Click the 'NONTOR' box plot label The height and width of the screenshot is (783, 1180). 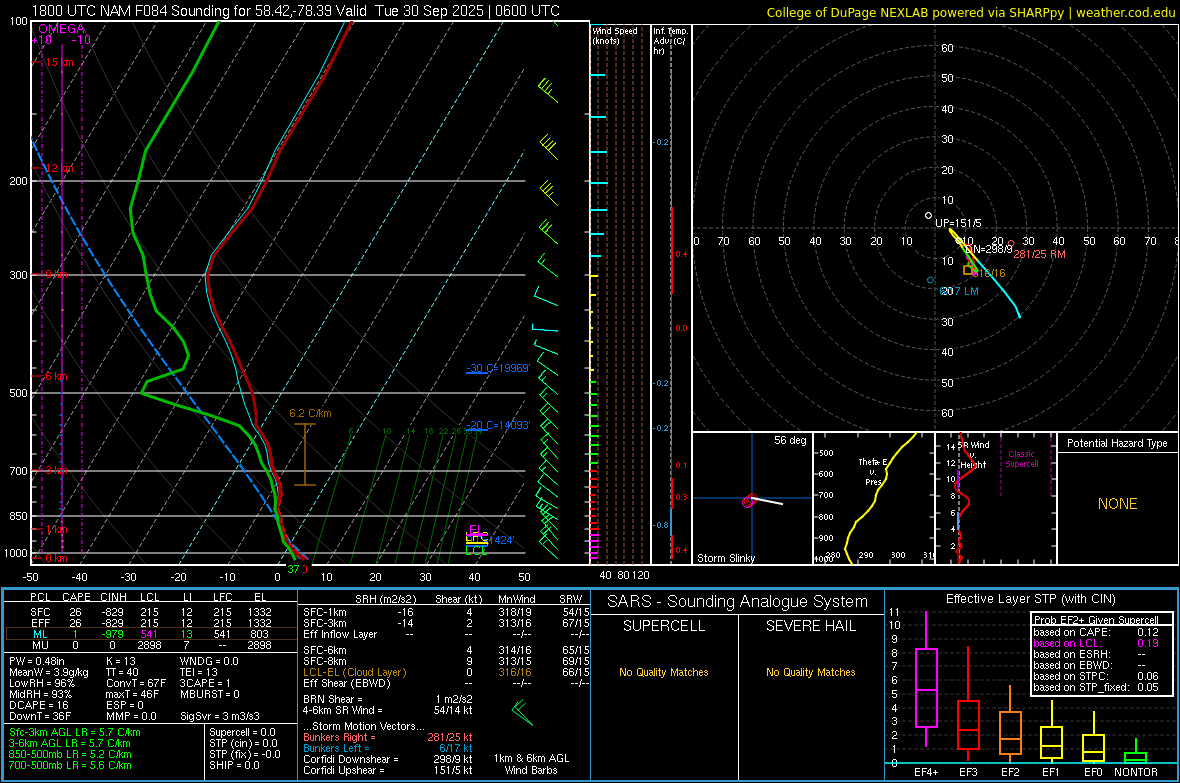1136,772
